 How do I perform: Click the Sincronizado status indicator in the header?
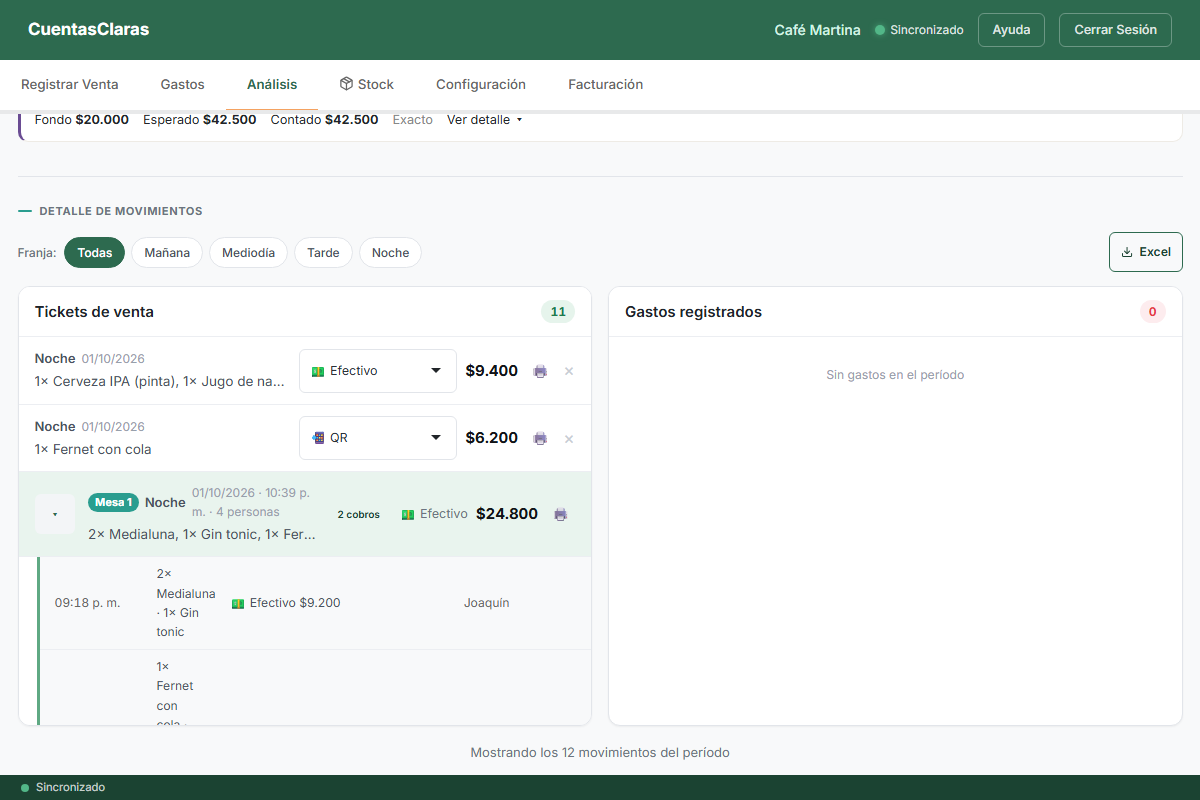(919, 30)
